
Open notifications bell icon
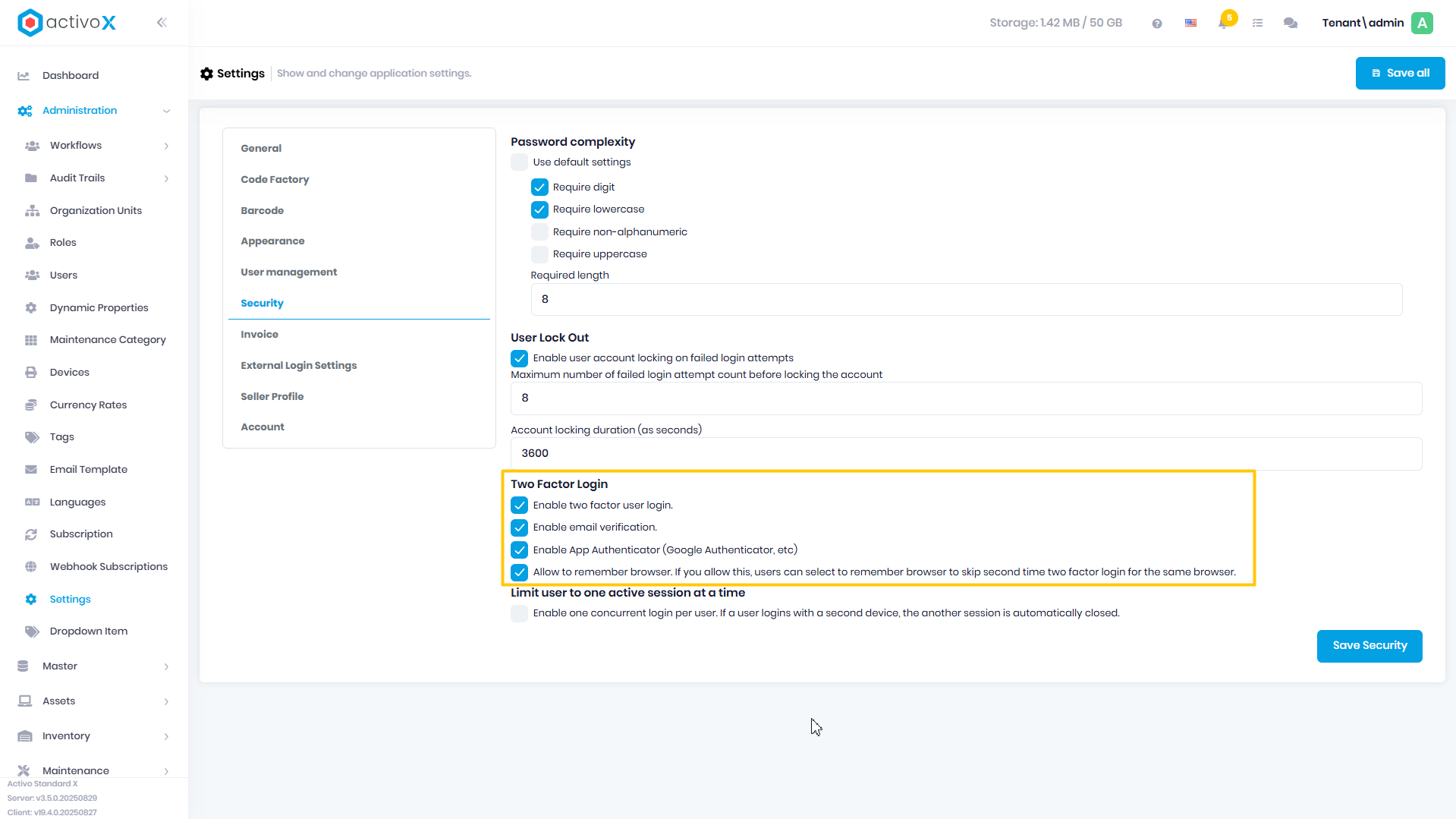tap(1223, 23)
